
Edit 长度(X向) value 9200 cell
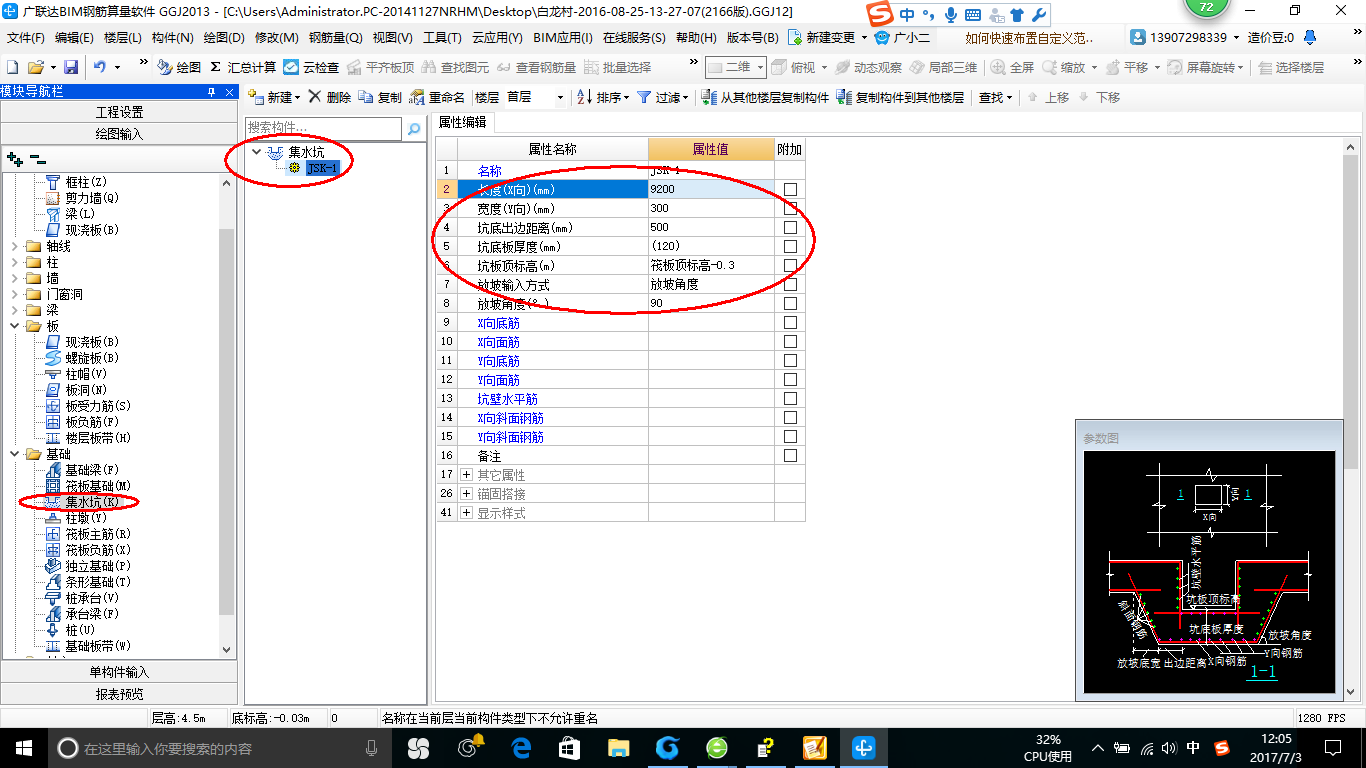click(x=711, y=189)
